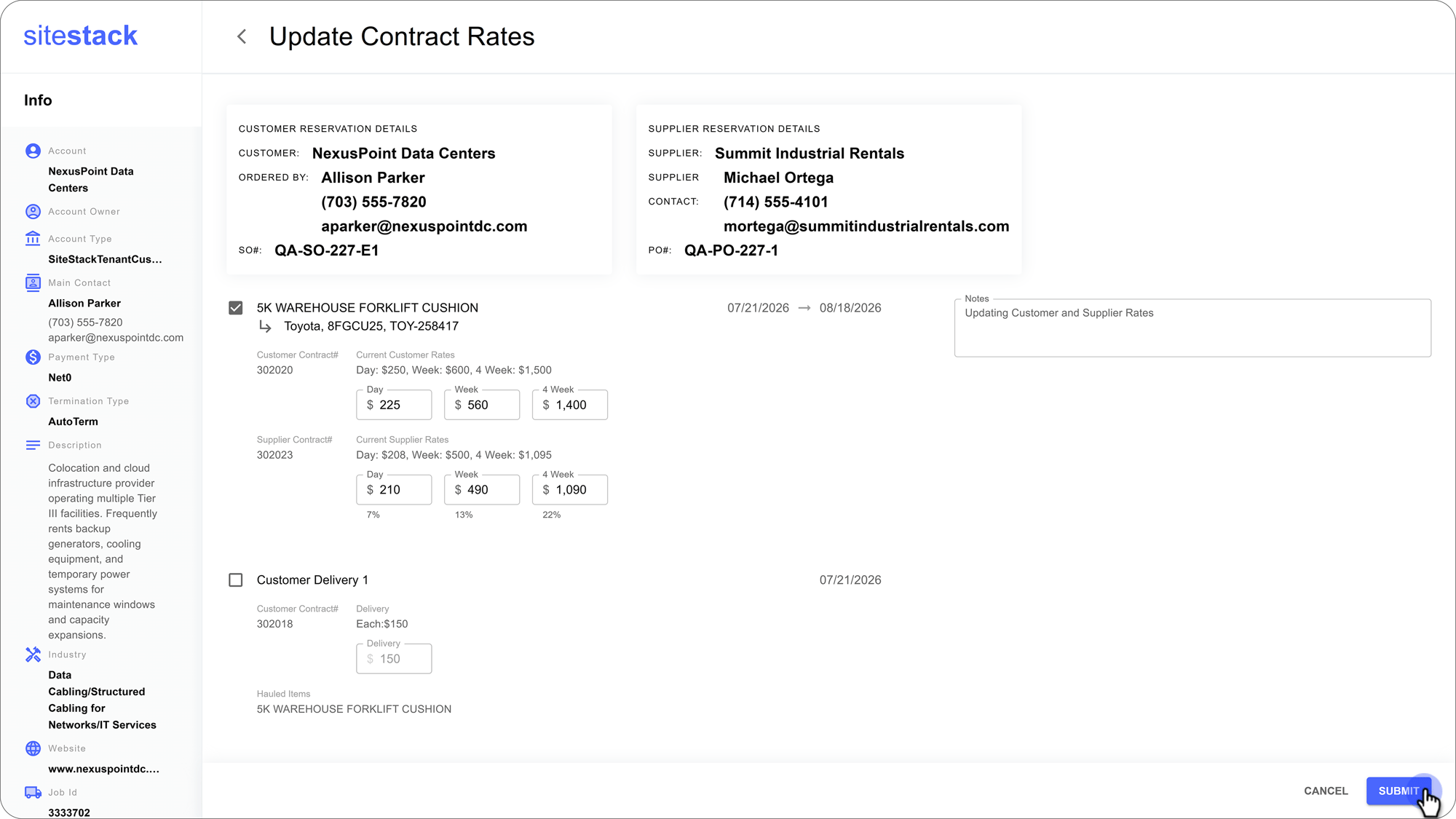
Task: Click the Current Supplier Rates values line
Action: tap(454, 455)
